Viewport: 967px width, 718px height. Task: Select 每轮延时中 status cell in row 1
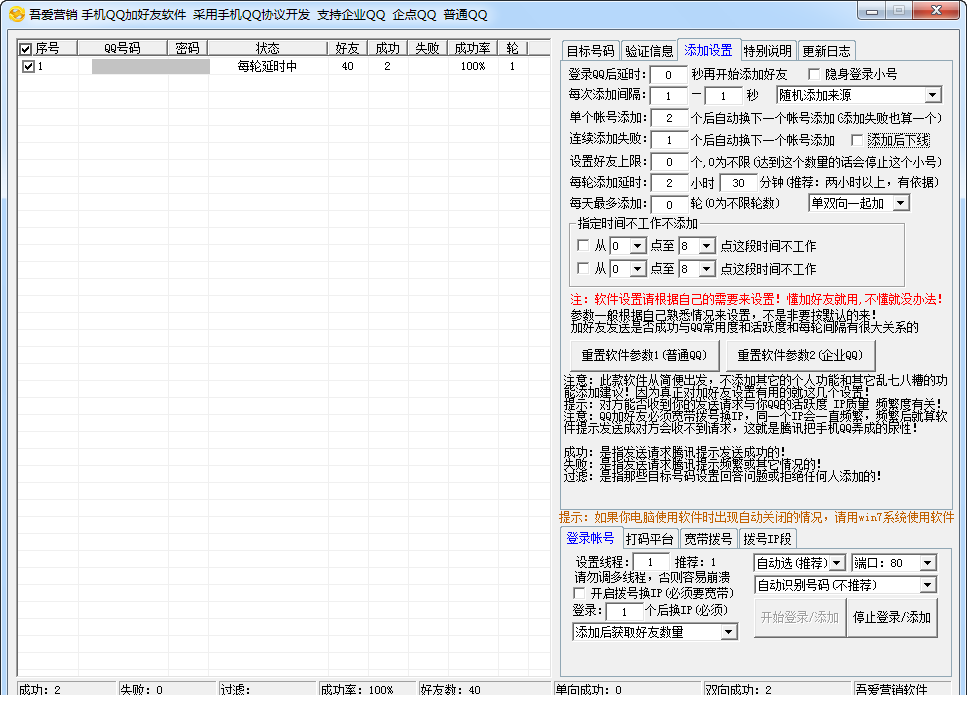[x=268, y=66]
